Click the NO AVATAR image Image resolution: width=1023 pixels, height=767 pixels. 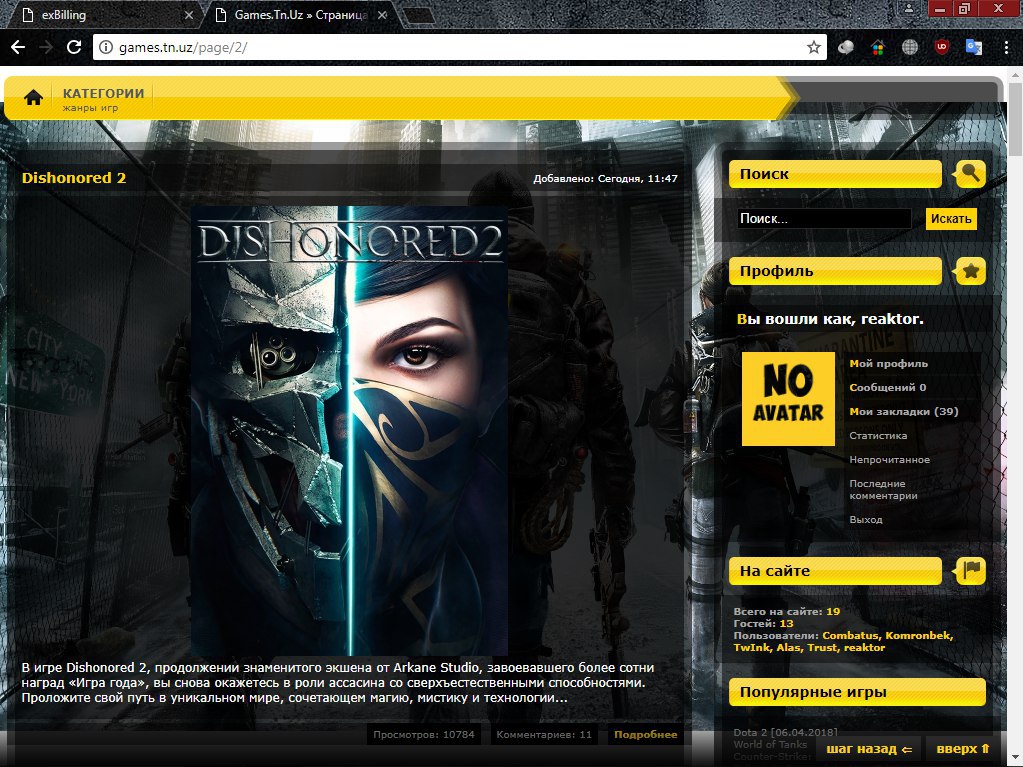(788, 399)
